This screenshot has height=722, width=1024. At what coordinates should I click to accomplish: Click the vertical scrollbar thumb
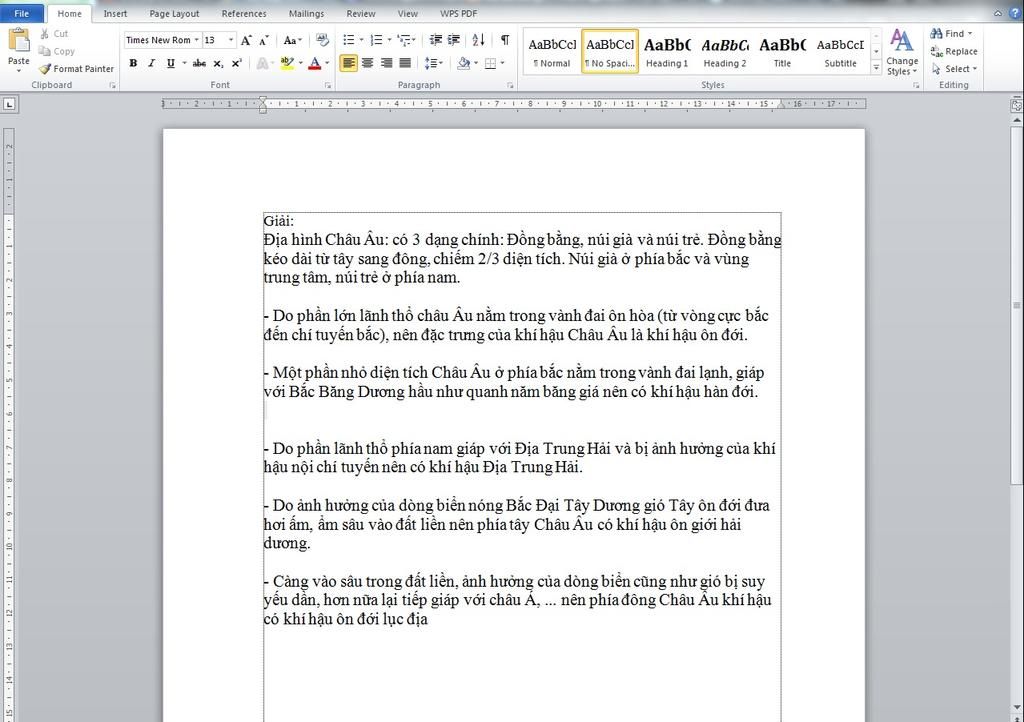click(1017, 307)
